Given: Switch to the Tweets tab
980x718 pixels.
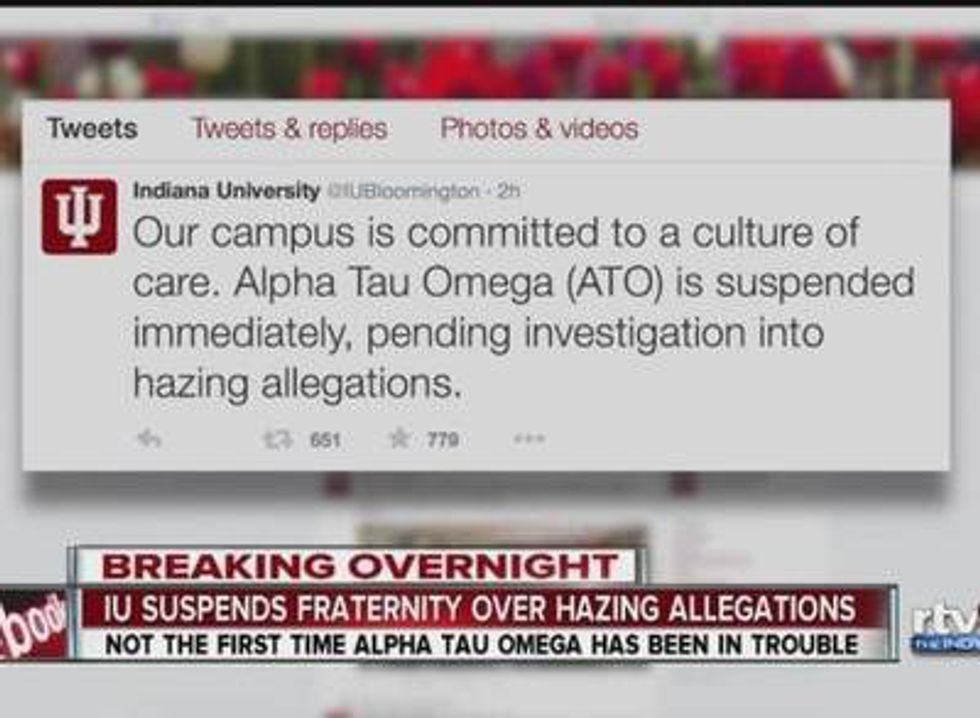Looking at the screenshot, I should [x=92, y=129].
